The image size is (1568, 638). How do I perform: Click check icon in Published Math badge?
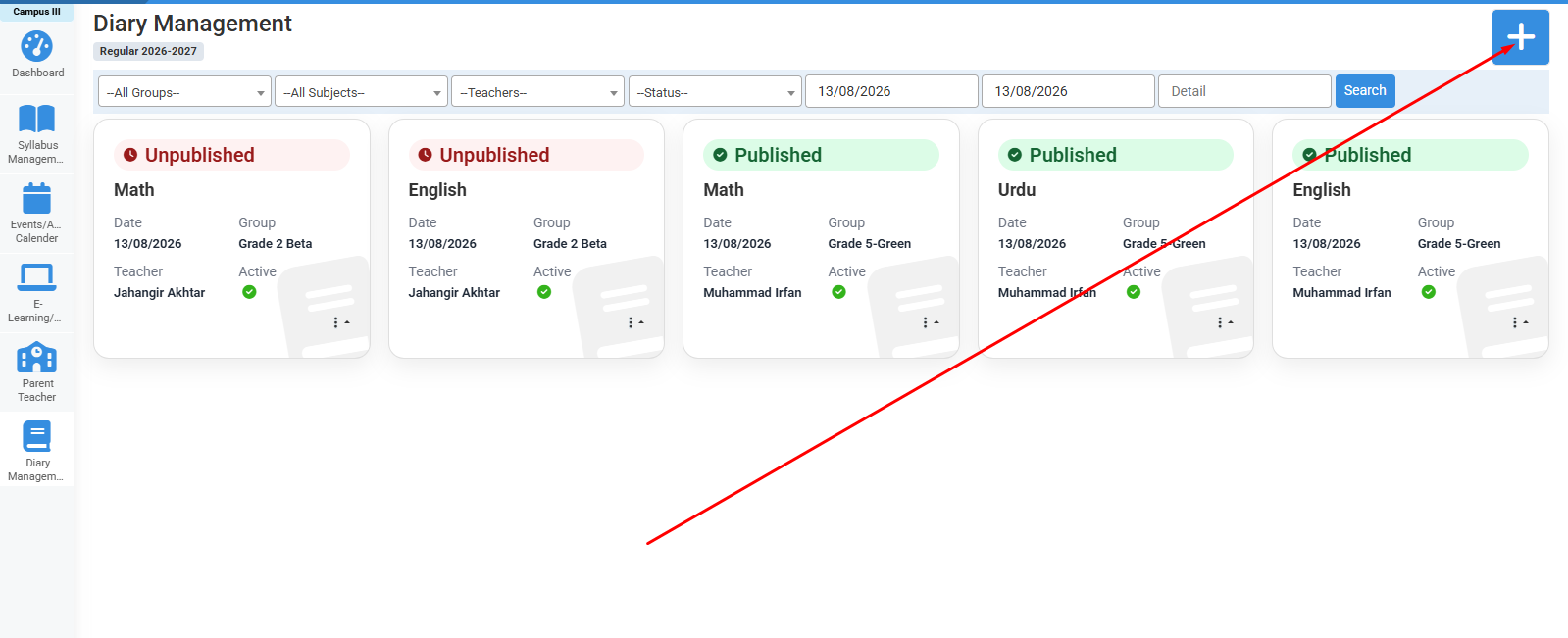tap(720, 155)
